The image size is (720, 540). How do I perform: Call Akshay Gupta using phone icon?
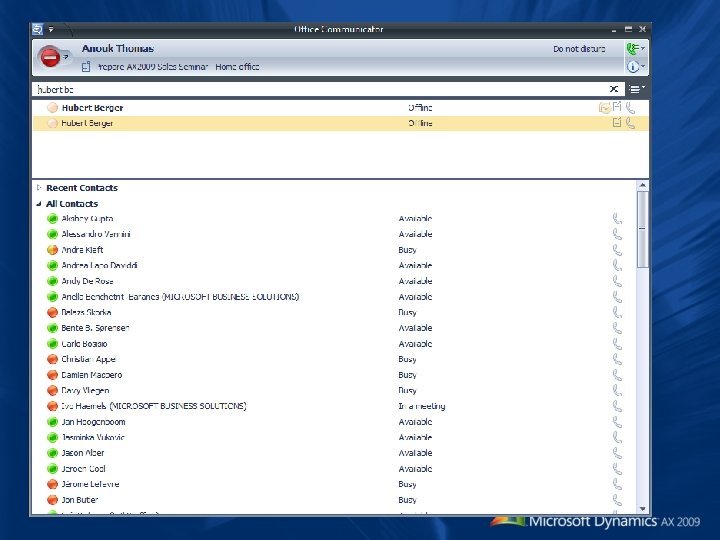click(x=617, y=219)
